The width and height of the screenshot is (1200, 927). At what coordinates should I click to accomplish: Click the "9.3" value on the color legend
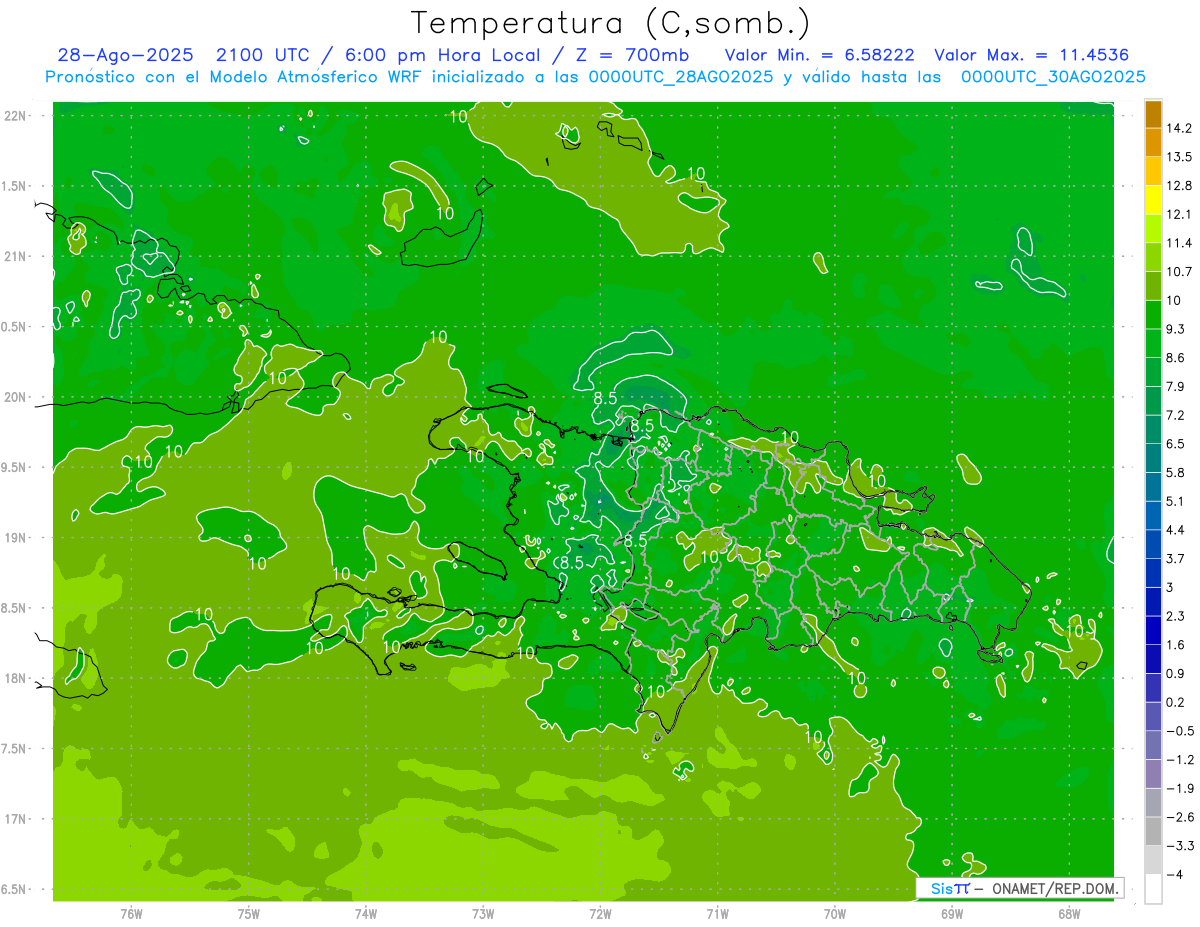(x=1175, y=329)
